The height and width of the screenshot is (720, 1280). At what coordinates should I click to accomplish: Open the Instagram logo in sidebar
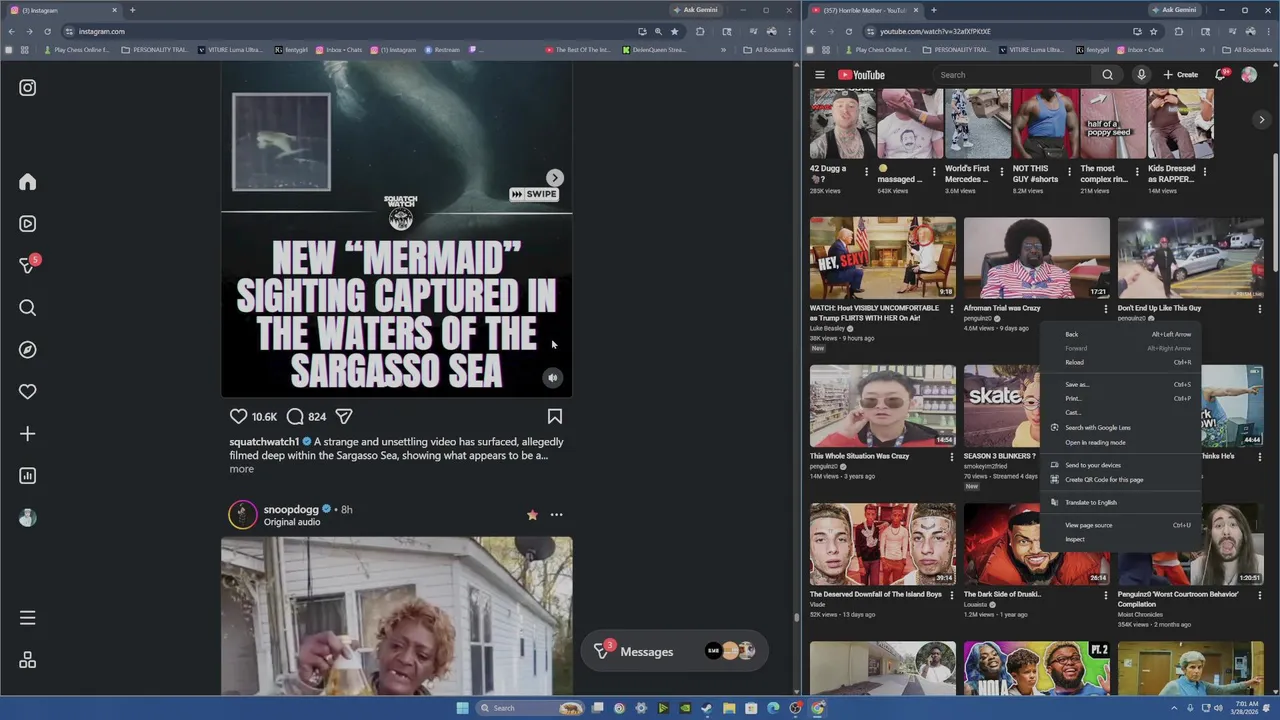tap(28, 88)
